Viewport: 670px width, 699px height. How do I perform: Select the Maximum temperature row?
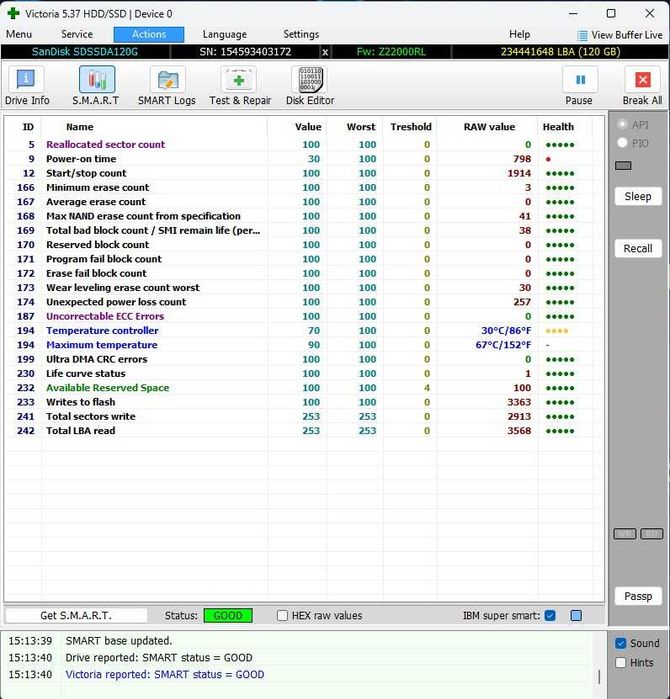pos(304,345)
